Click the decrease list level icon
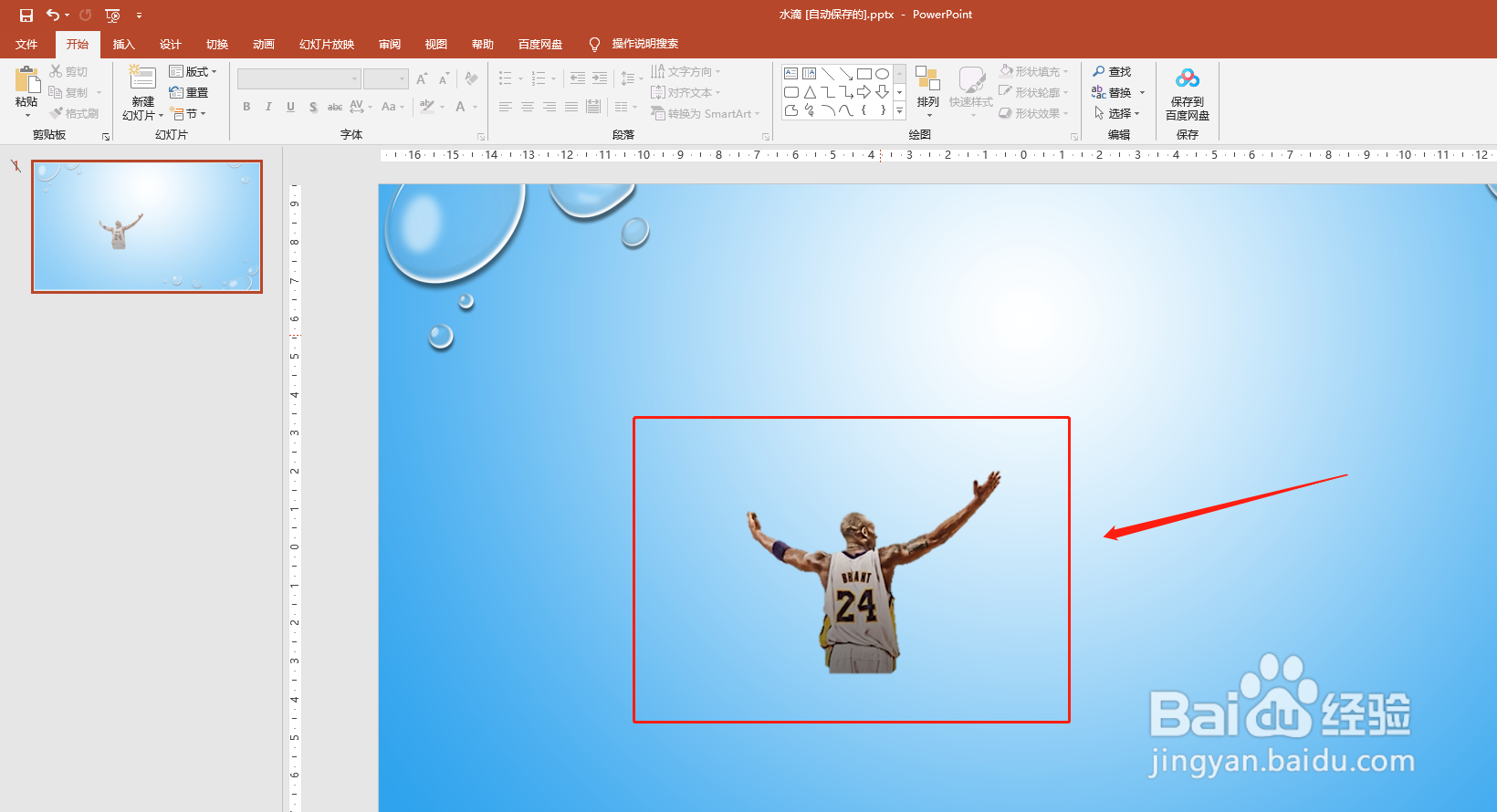Screen dimensions: 1497x812 click(x=578, y=79)
